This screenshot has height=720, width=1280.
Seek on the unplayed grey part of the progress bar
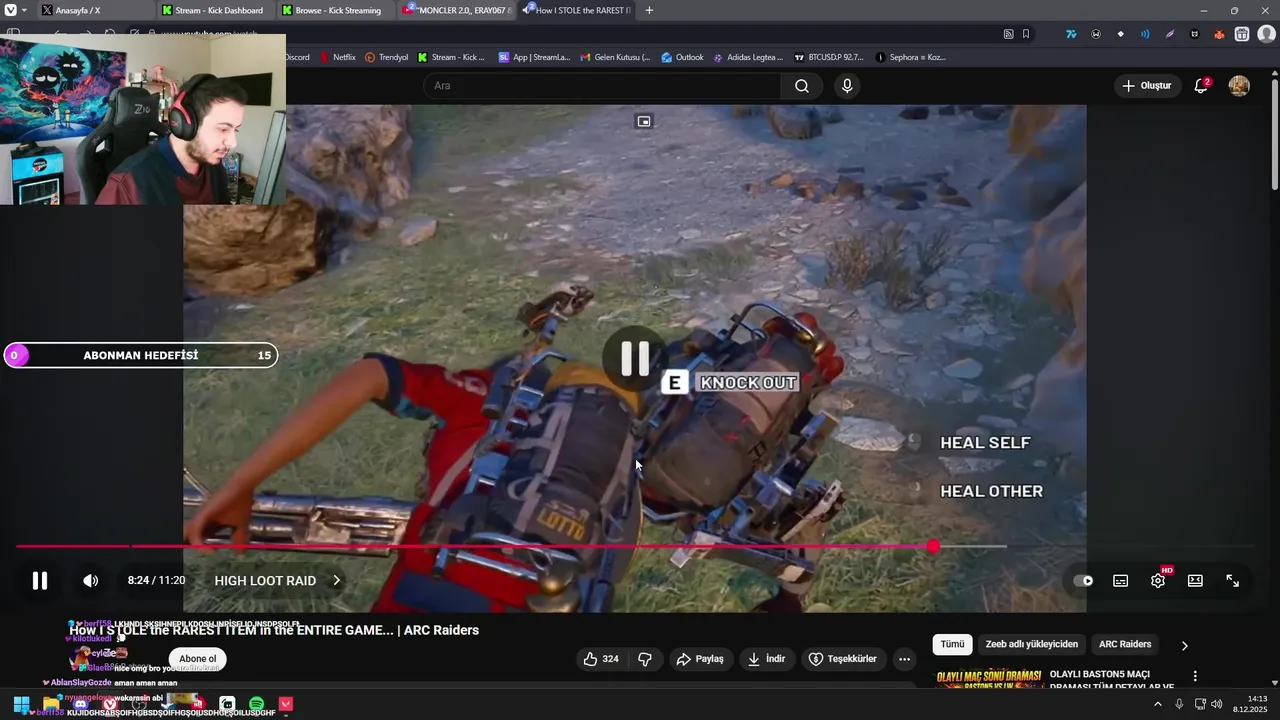[972, 546]
